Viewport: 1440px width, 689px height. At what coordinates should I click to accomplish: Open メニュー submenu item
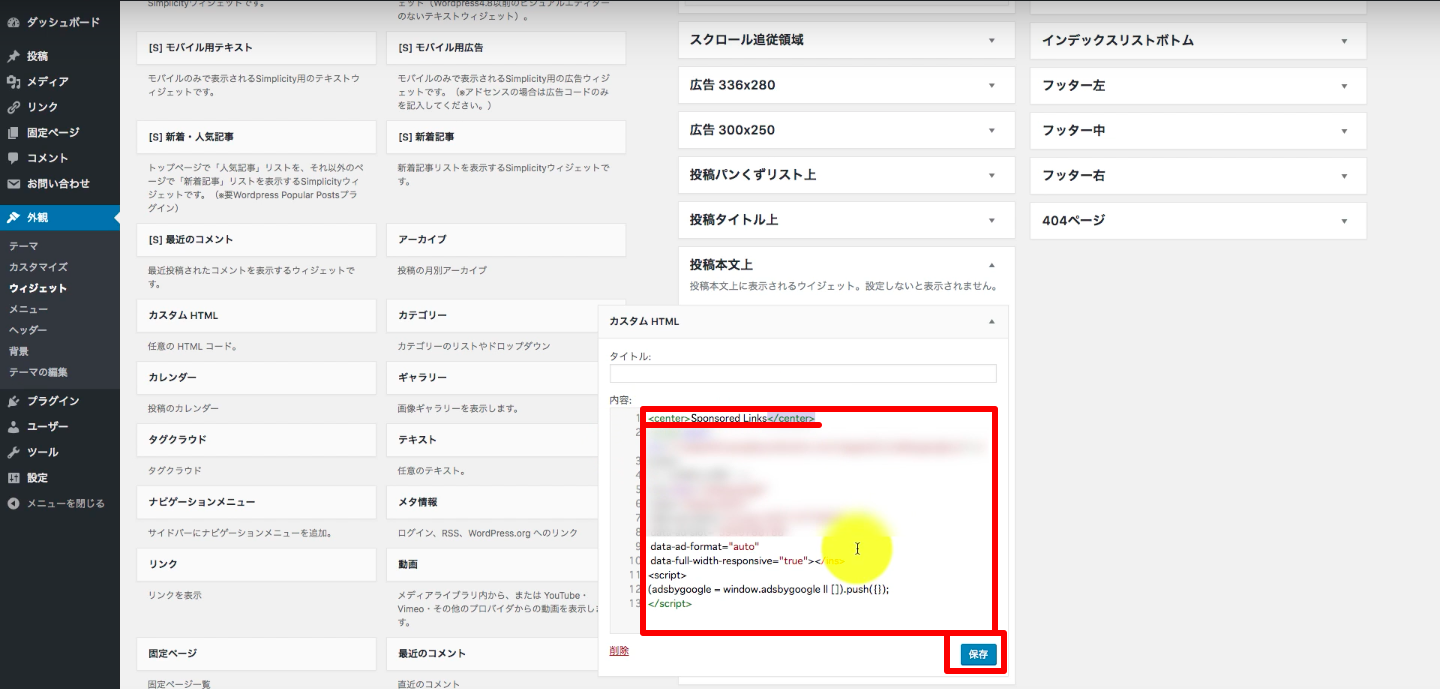(x=28, y=309)
